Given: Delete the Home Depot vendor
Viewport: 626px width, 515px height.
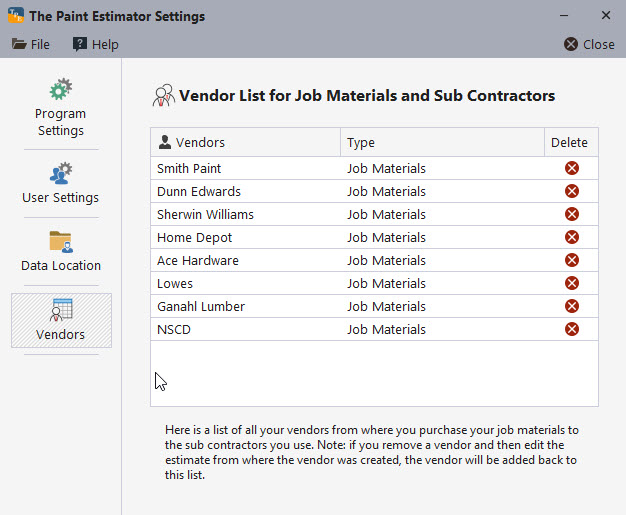Looking at the screenshot, I should click(x=572, y=237).
